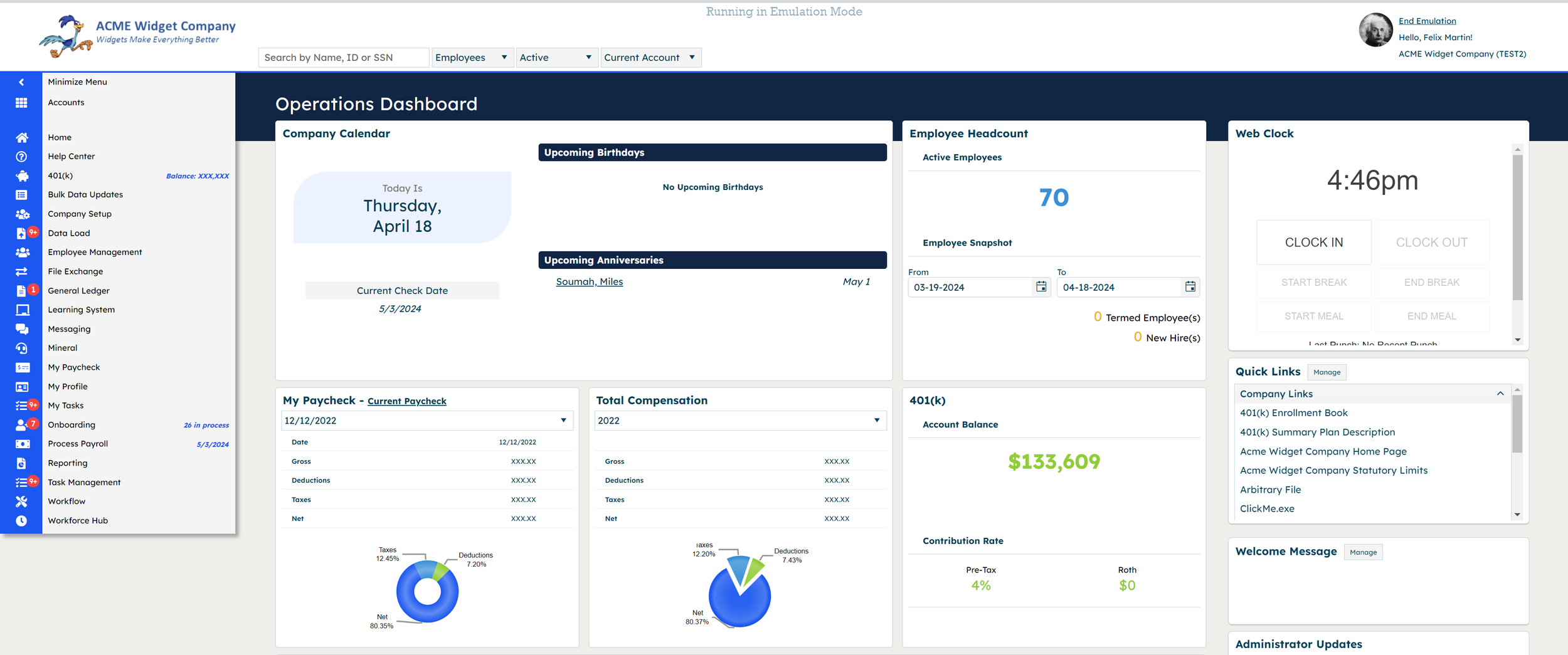Click the Workforce Hub clock icon
Viewport: 1568px width, 655px height.
tap(22, 520)
